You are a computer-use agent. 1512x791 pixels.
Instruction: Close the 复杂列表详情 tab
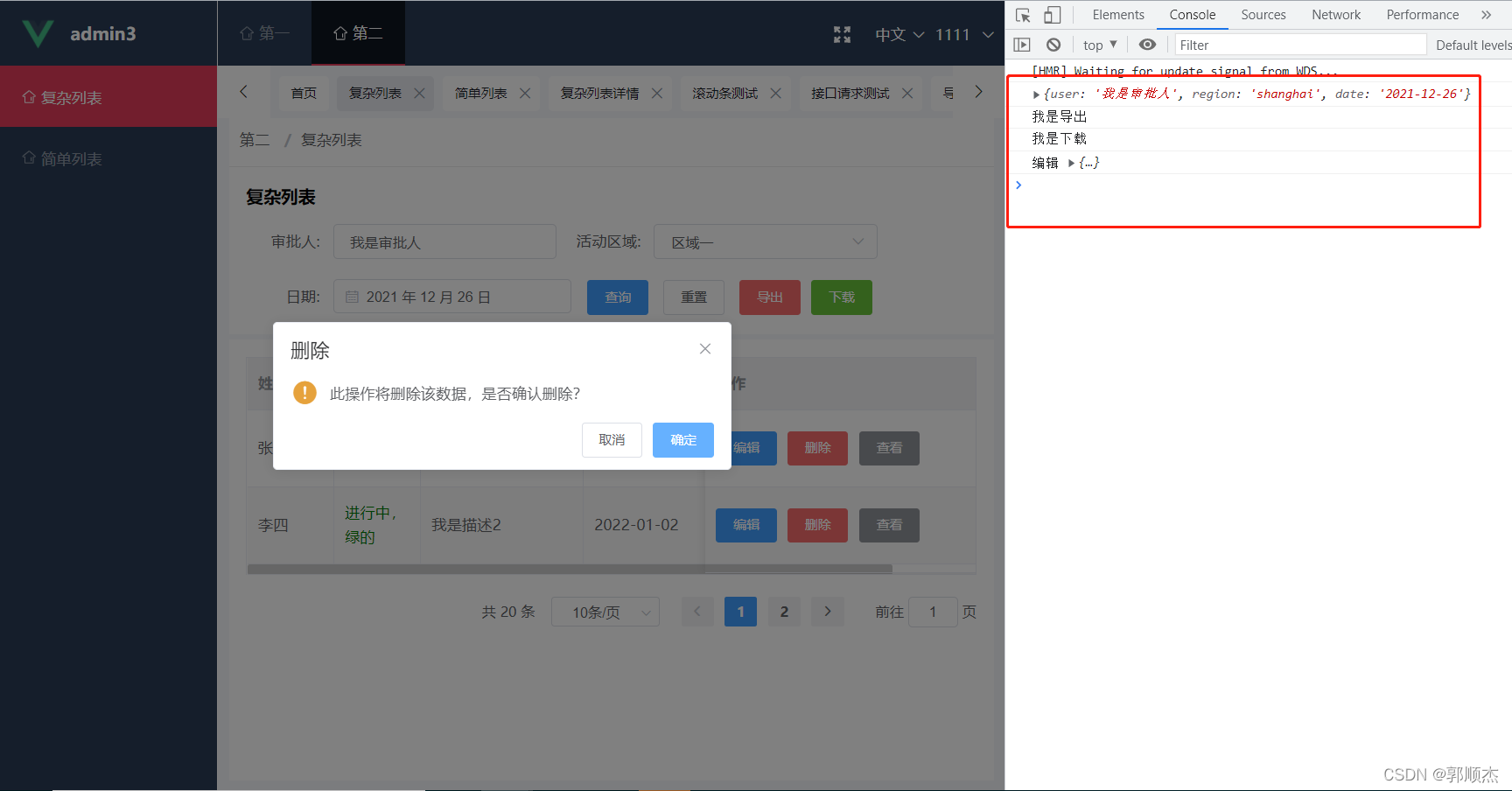[x=657, y=93]
